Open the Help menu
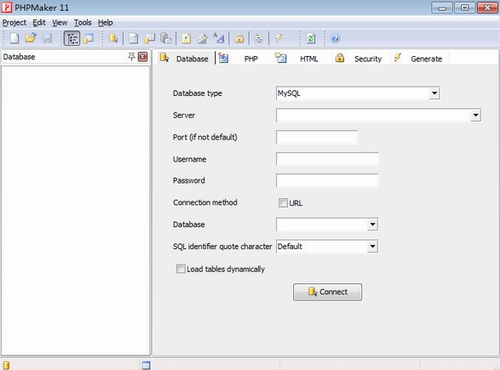The height and width of the screenshot is (370, 500). [x=105, y=23]
